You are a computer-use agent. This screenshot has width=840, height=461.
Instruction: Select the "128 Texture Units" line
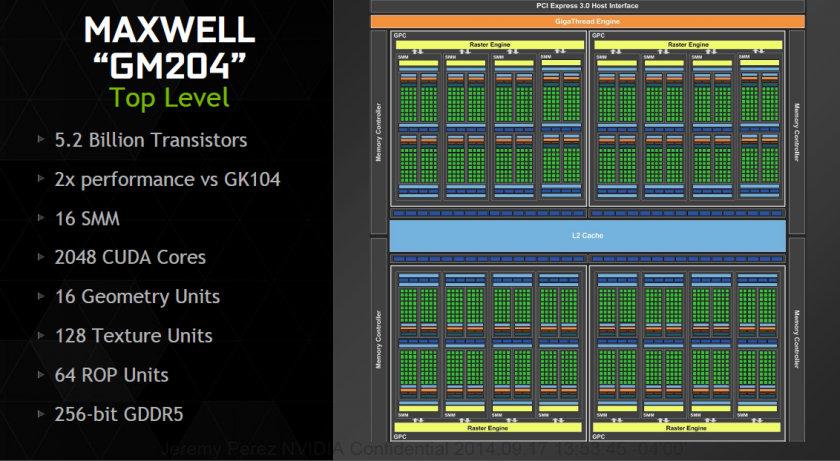[133, 336]
